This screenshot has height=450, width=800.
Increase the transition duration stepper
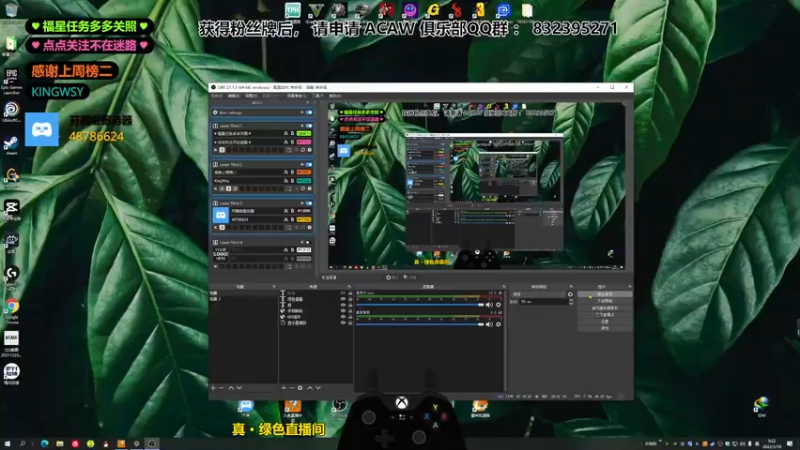[571, 301]
